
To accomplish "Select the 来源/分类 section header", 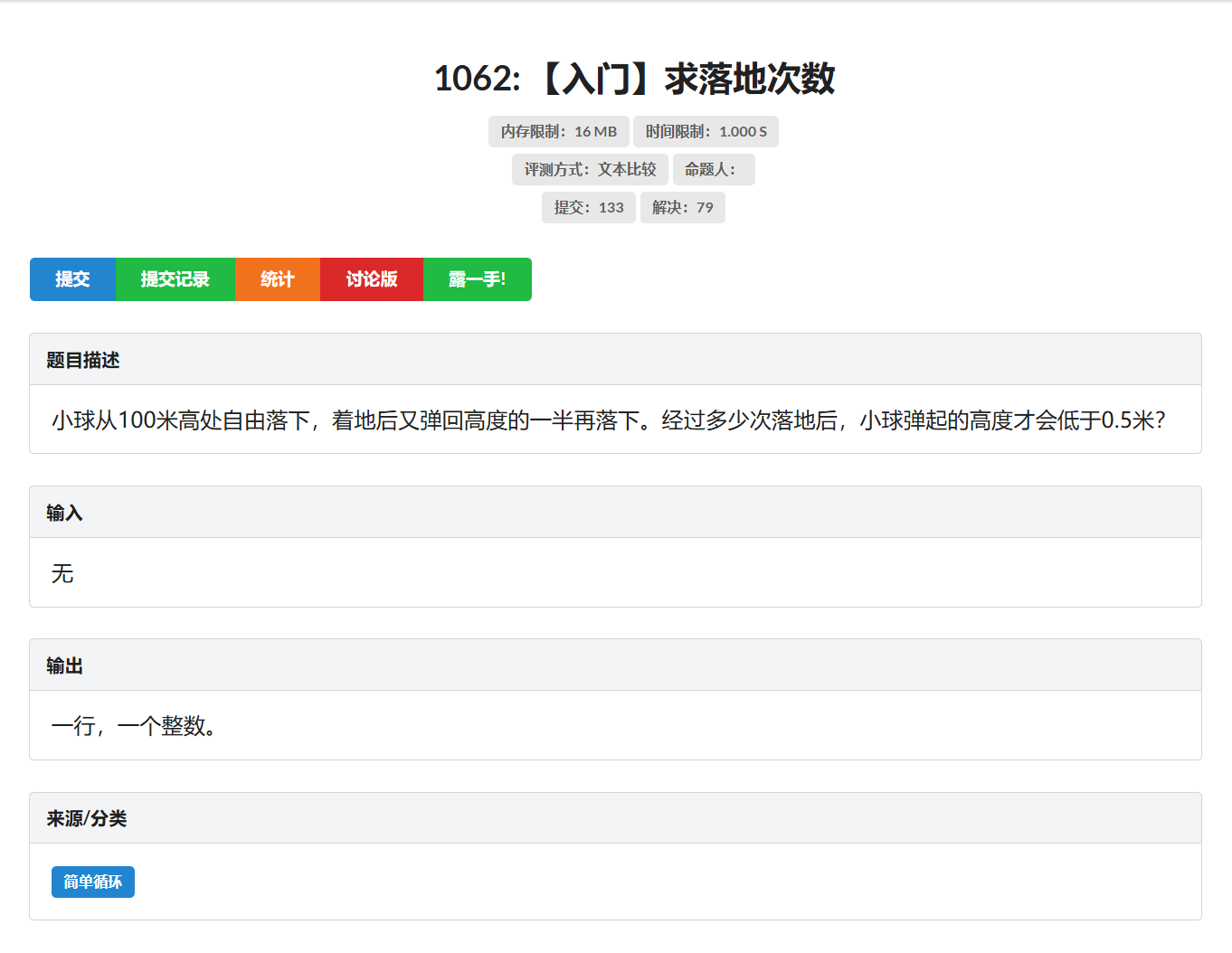I will 87,817.
